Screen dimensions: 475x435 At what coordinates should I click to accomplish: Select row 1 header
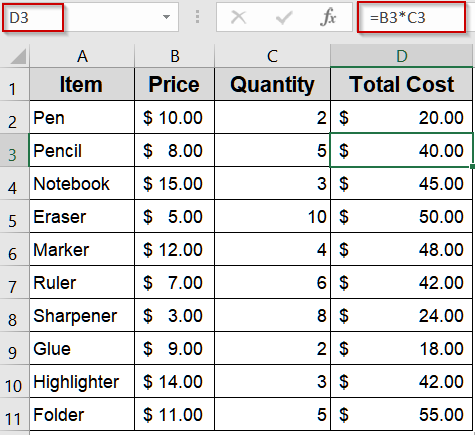14,84
